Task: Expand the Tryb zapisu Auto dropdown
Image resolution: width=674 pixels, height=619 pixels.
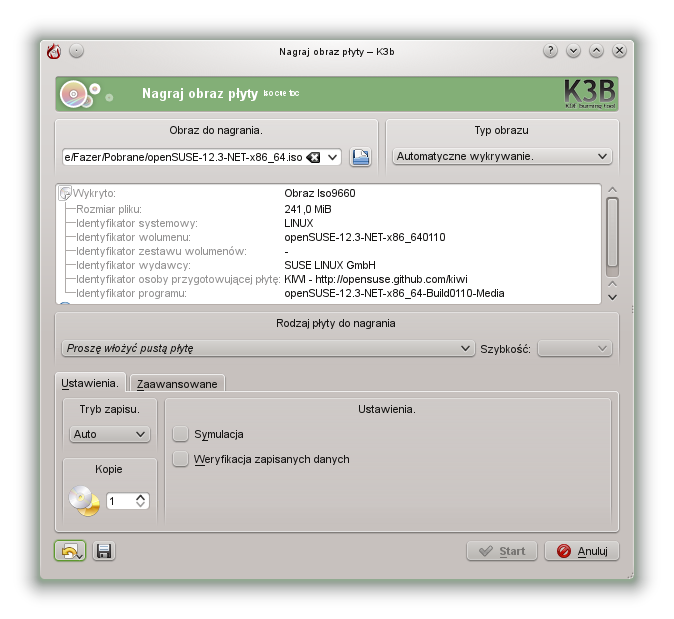Action: point(110,435)
